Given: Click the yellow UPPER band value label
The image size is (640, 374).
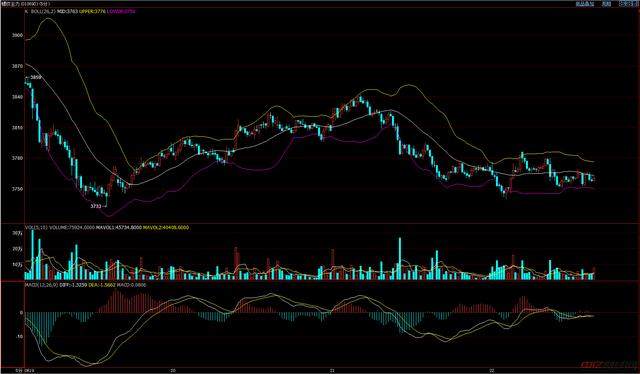Looking at the screenshot, I should (92, 11).
